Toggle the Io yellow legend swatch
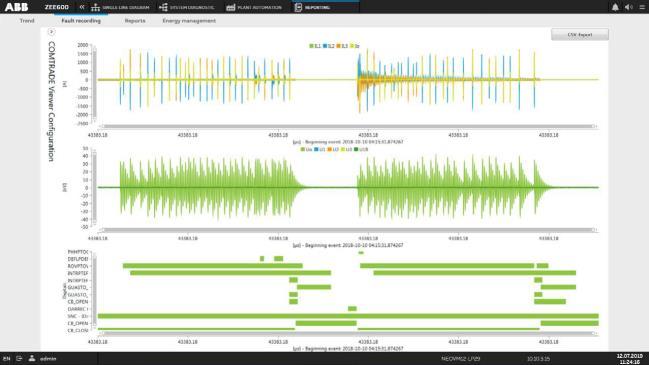Image resolution: width=649 pixels, height=365 pixels. [x=352, y=46]
